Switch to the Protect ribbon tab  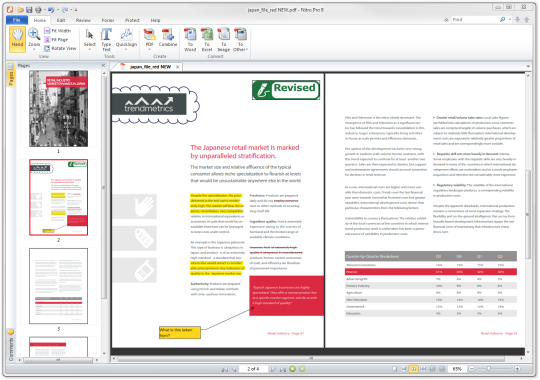[132, 20]
